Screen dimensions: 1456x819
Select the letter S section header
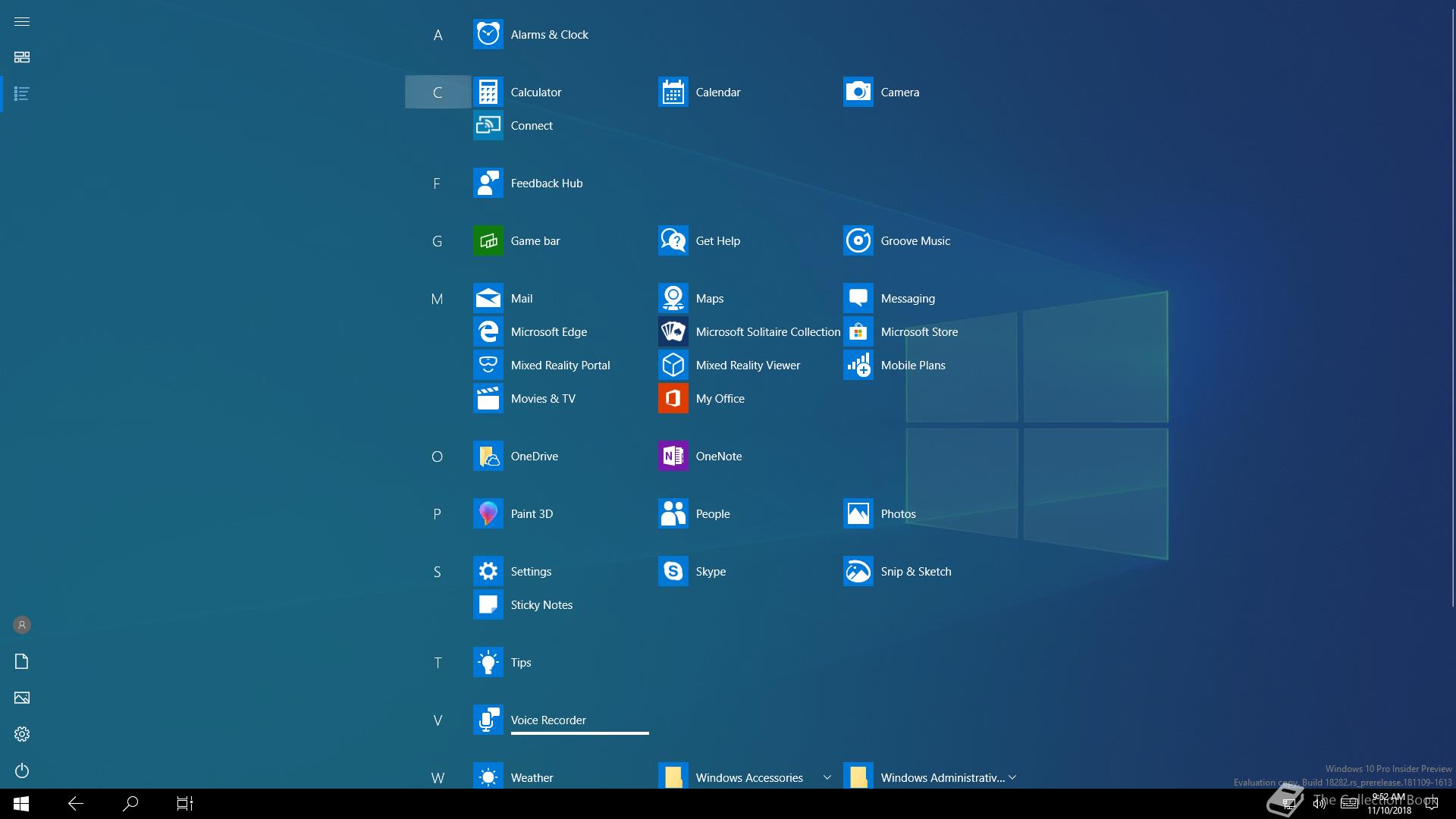tap(438, 572)
